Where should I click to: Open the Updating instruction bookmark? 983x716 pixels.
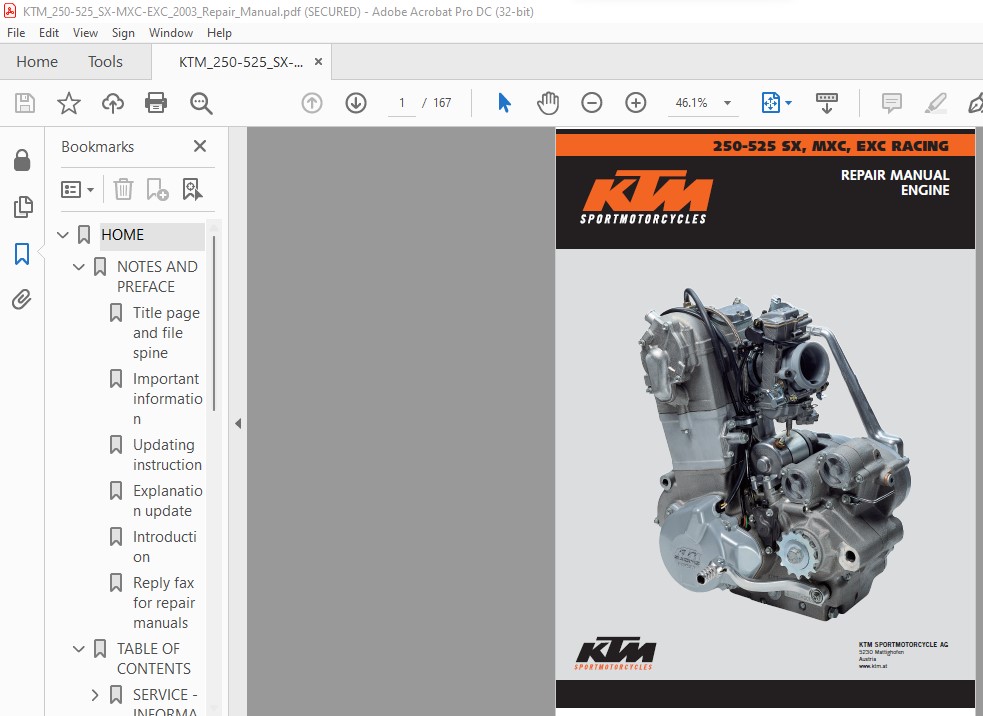click(167, 455)
